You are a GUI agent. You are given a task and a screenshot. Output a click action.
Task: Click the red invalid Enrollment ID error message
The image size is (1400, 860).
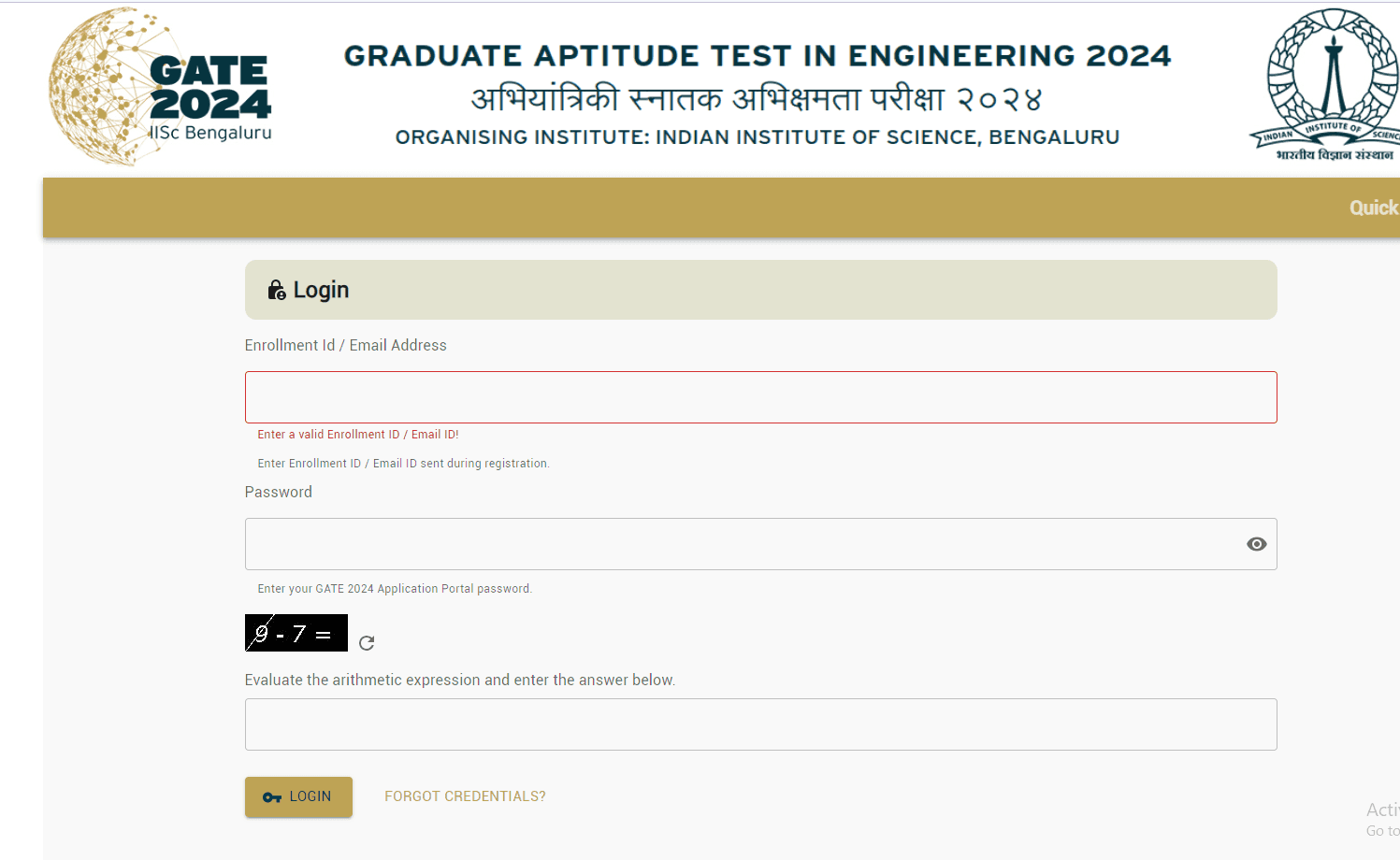tap(357, 435)
